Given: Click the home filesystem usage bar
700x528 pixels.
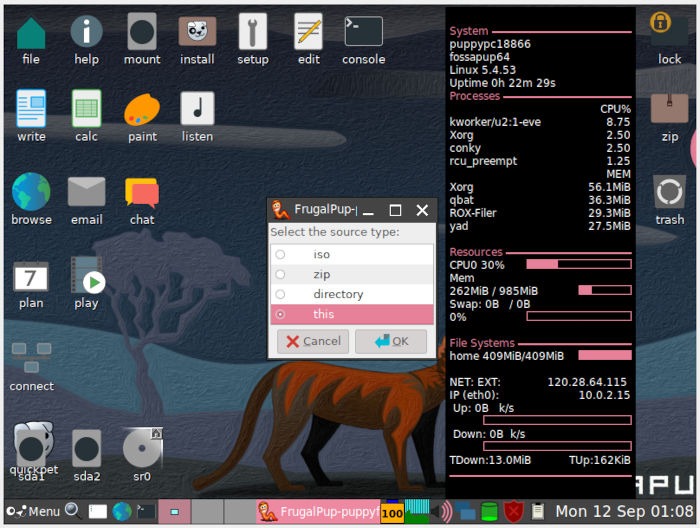Looking at the screenshot, I should click(x=605, y=355).
